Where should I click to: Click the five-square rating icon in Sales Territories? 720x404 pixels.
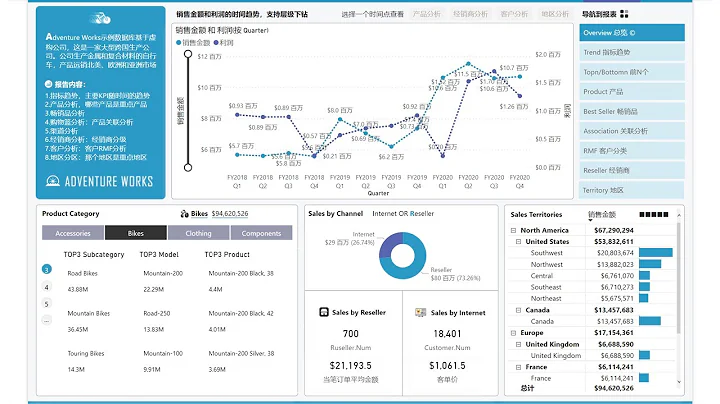[654, 214]
